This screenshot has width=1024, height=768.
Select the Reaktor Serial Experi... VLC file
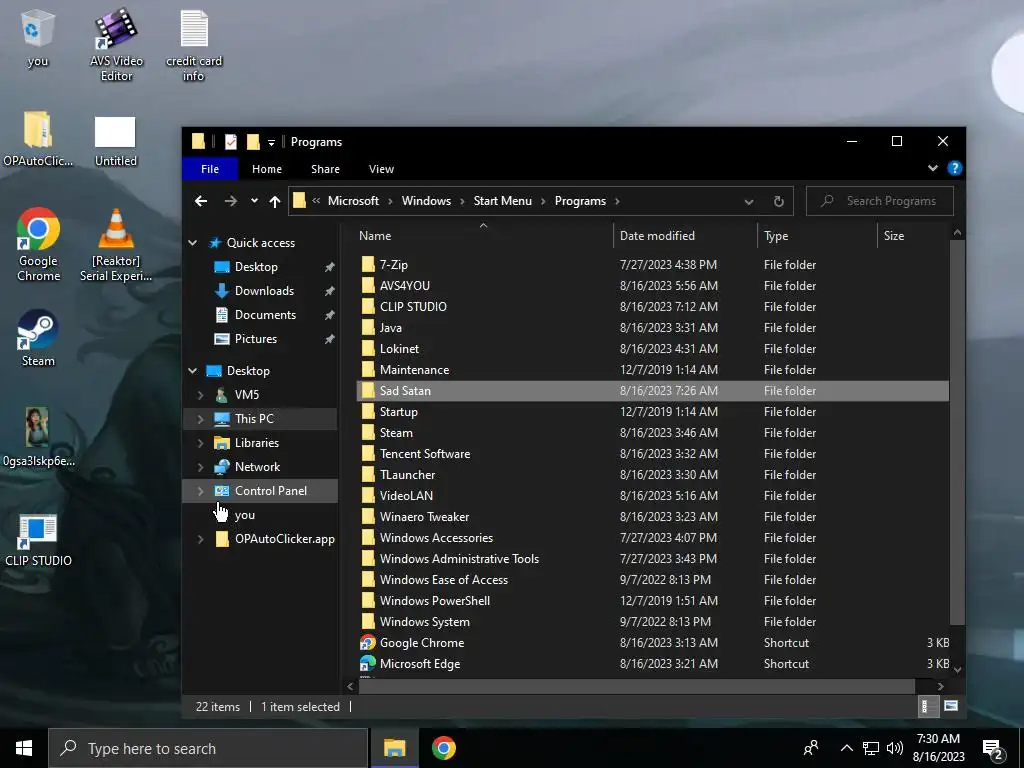(116, 245)
